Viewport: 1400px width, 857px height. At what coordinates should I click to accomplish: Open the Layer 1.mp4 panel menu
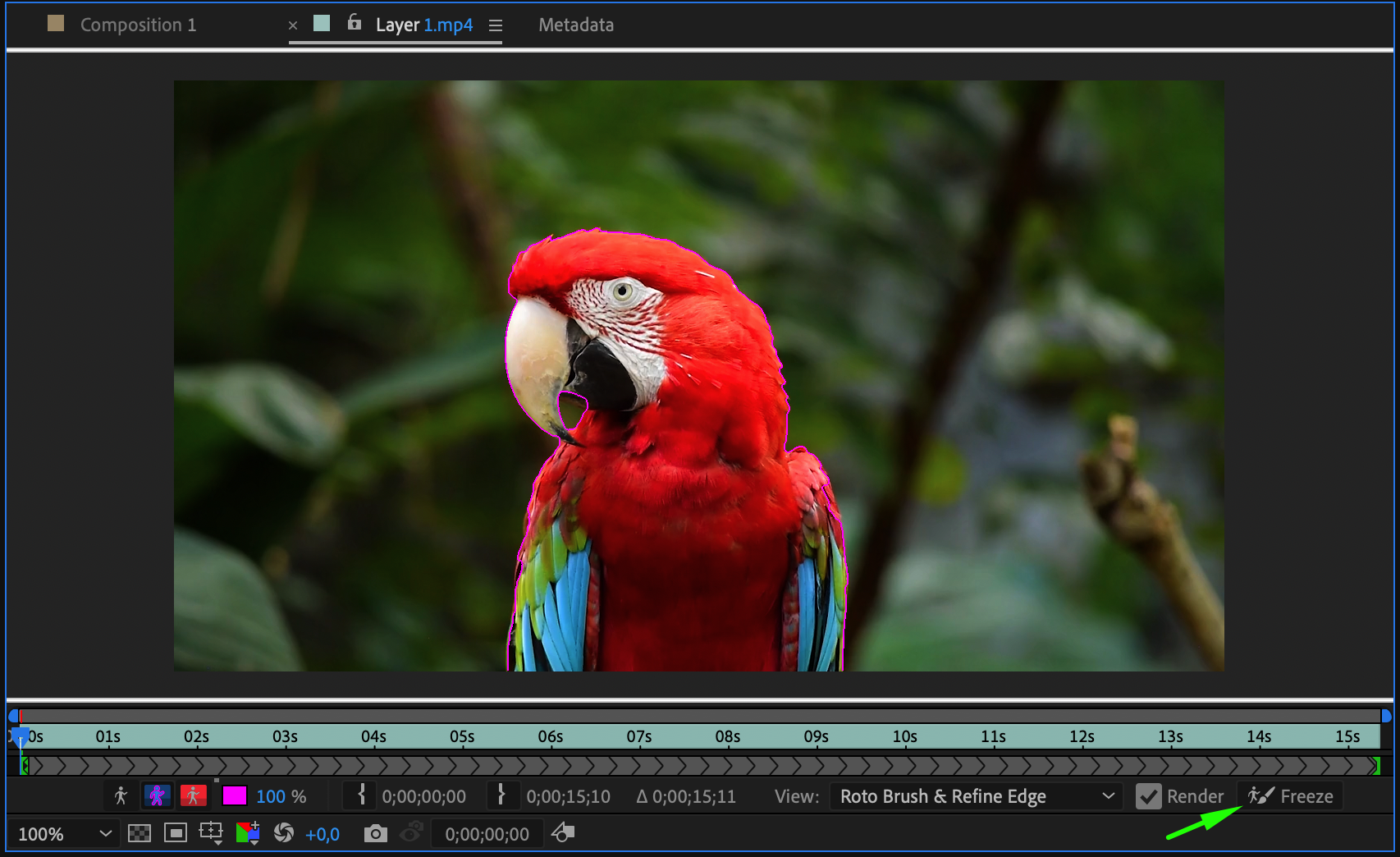pyautogui.click(x=496, y=25)
